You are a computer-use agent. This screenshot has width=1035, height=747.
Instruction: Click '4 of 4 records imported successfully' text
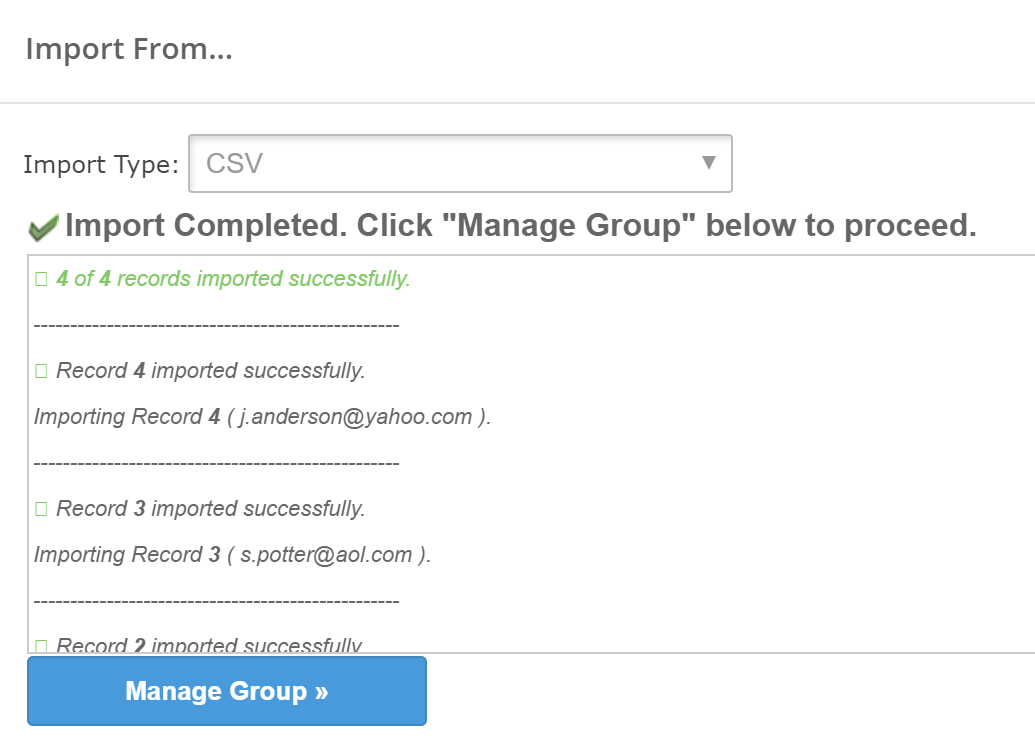[233, 279]
